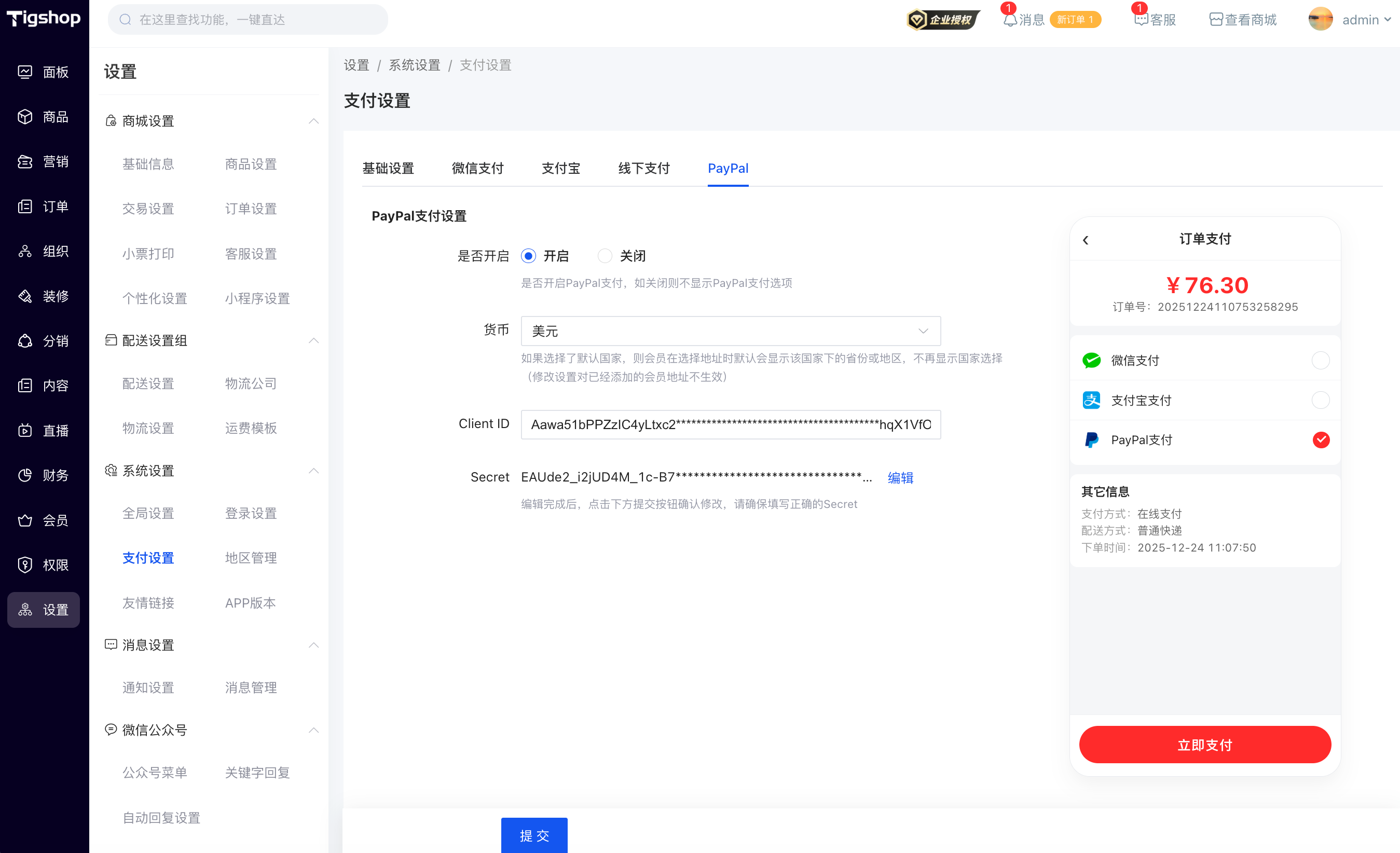Image resolution: width=1400 pixels, height=853 pixels.
Task: Click the 立即支付 red button
Action: [x=1205, y=745]
